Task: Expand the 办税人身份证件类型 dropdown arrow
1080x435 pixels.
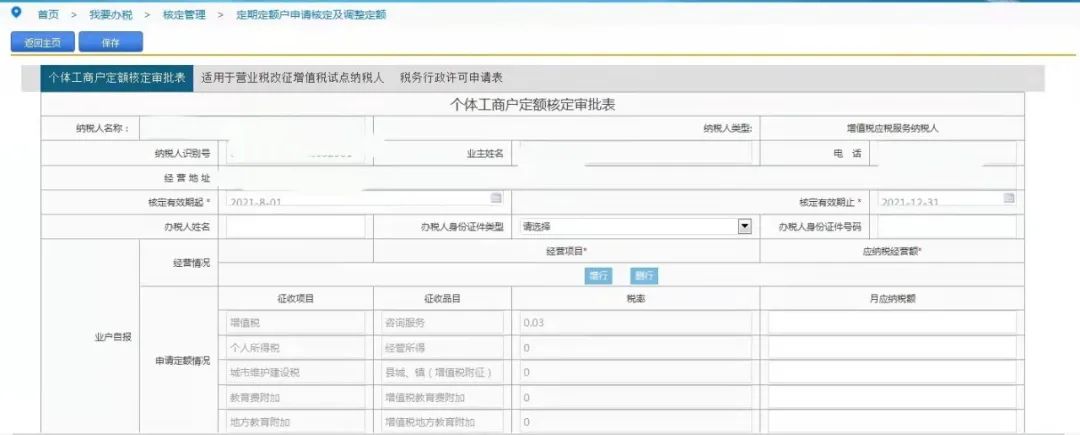Action: [x=744, y=226]
